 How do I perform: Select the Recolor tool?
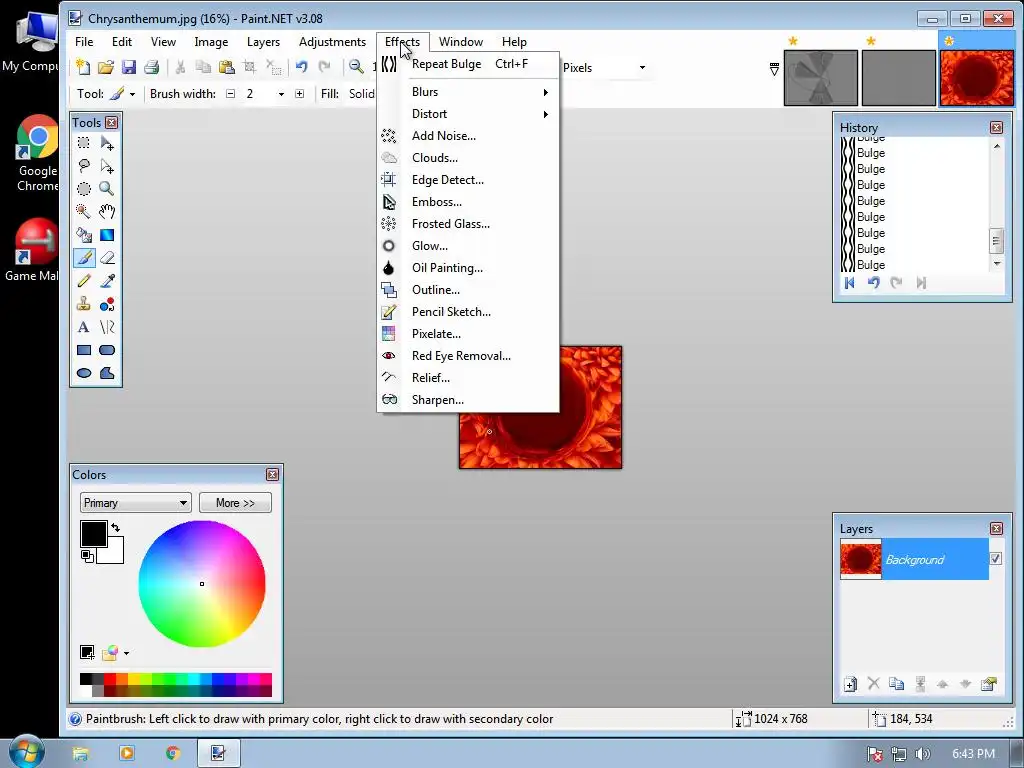coord(107,304)
